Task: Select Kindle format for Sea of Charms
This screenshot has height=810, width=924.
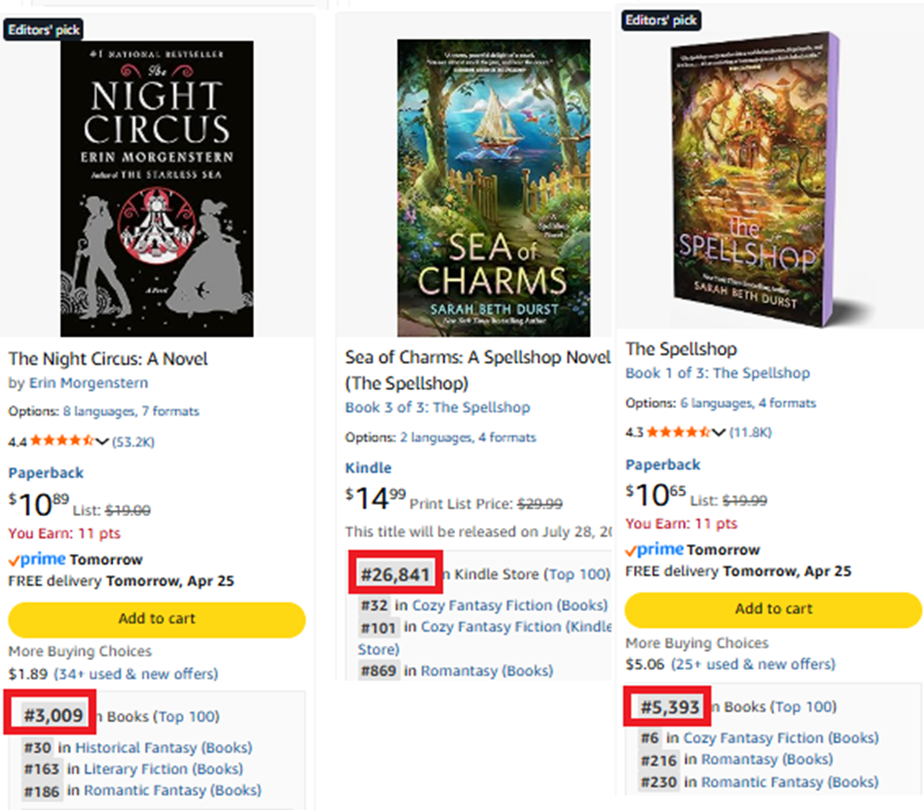Action: click(368, 468)
